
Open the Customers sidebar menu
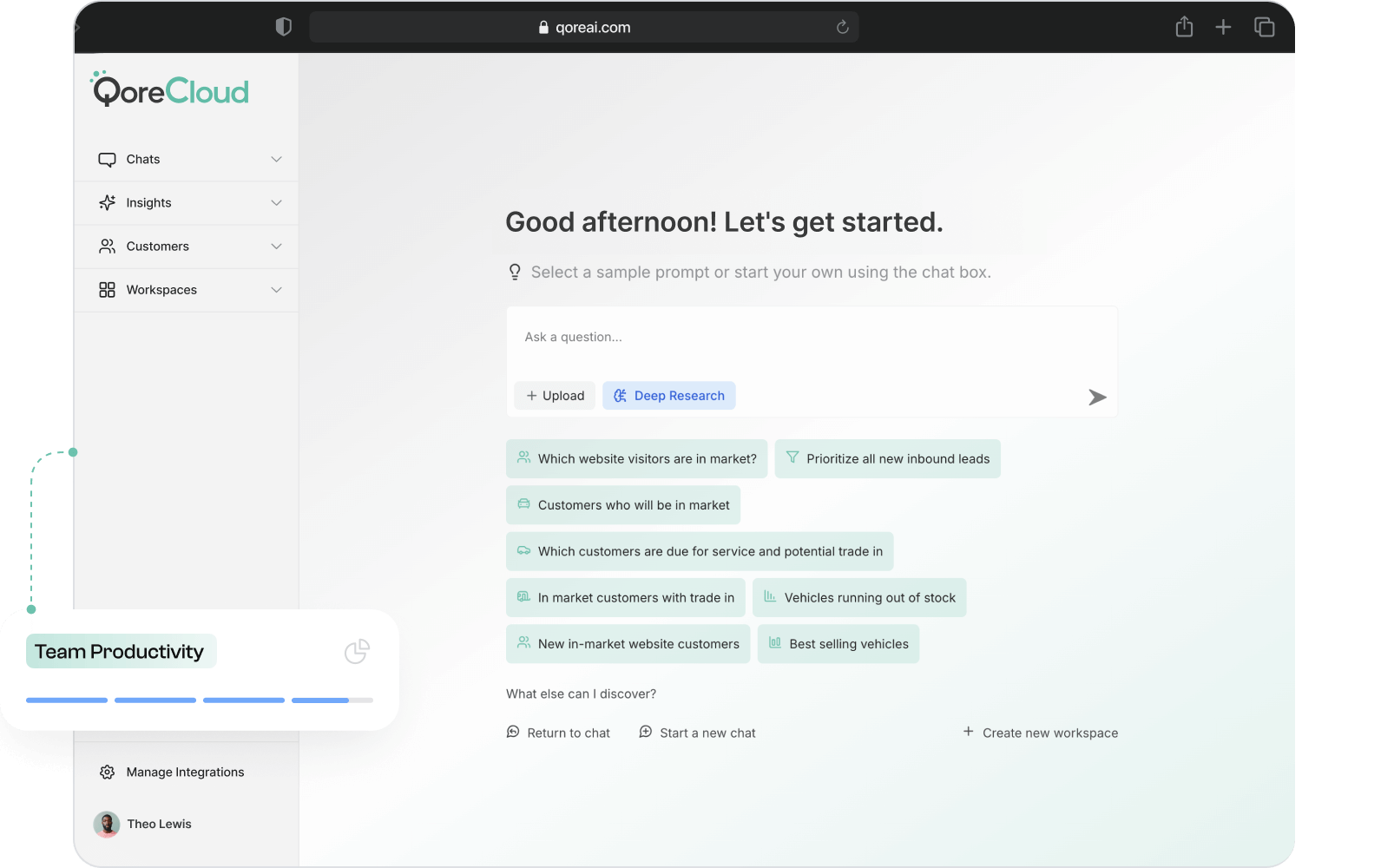click(x=157, y=247)
